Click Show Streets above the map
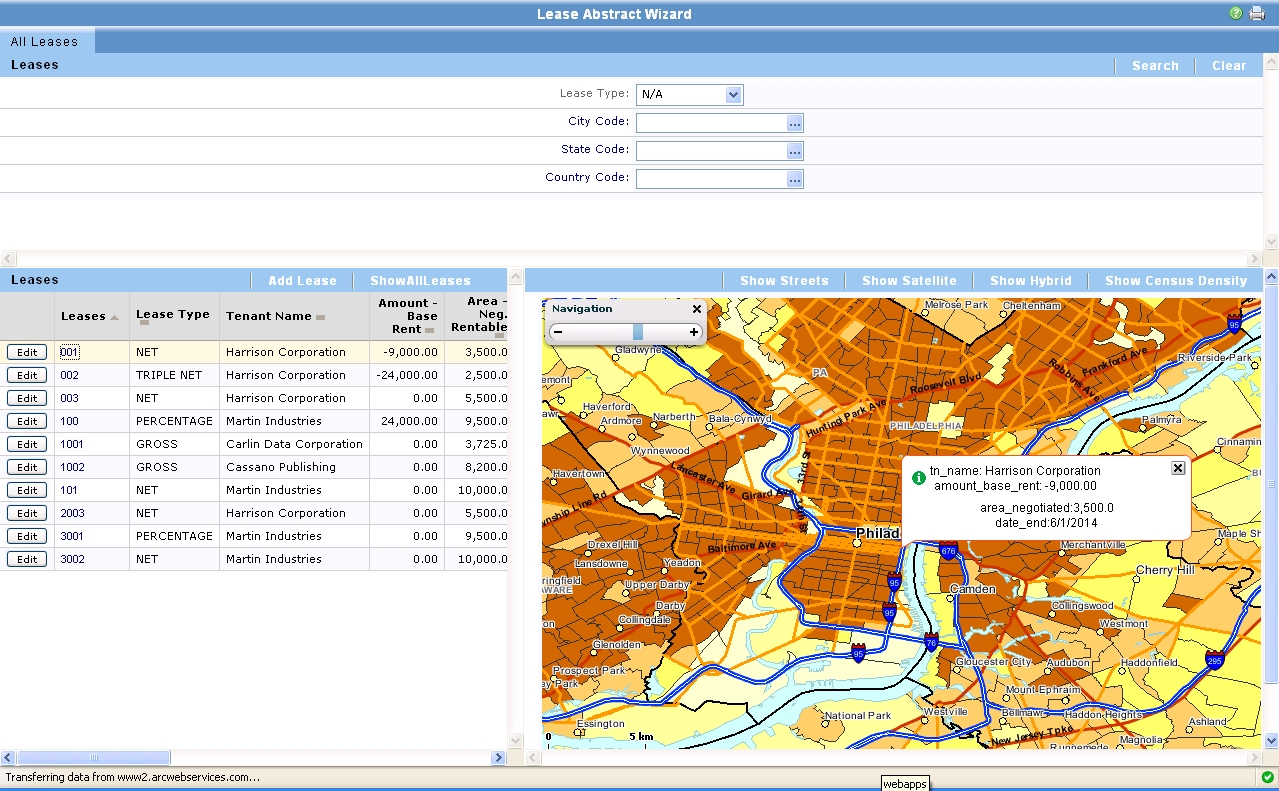The image size is (1279, 791). [x=783, y=280]
